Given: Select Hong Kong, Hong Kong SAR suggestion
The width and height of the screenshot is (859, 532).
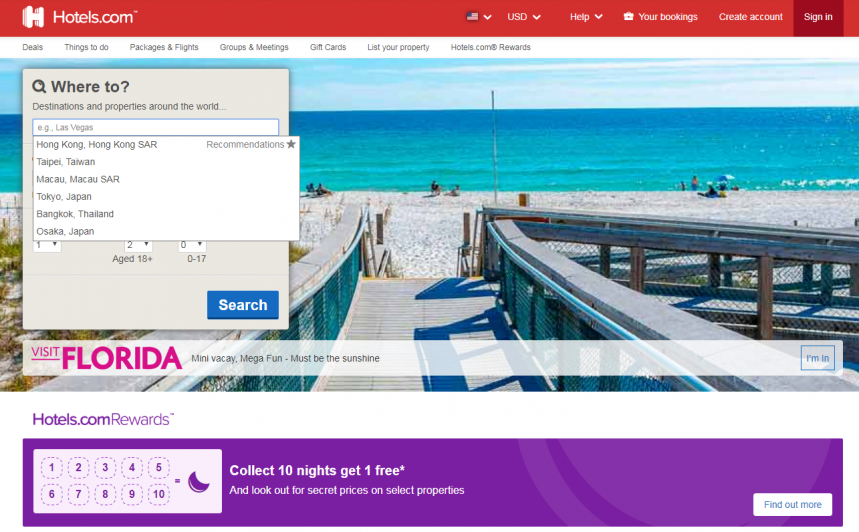Looking at the screenshot, I should pyautogui.click(x=166, y=145).
